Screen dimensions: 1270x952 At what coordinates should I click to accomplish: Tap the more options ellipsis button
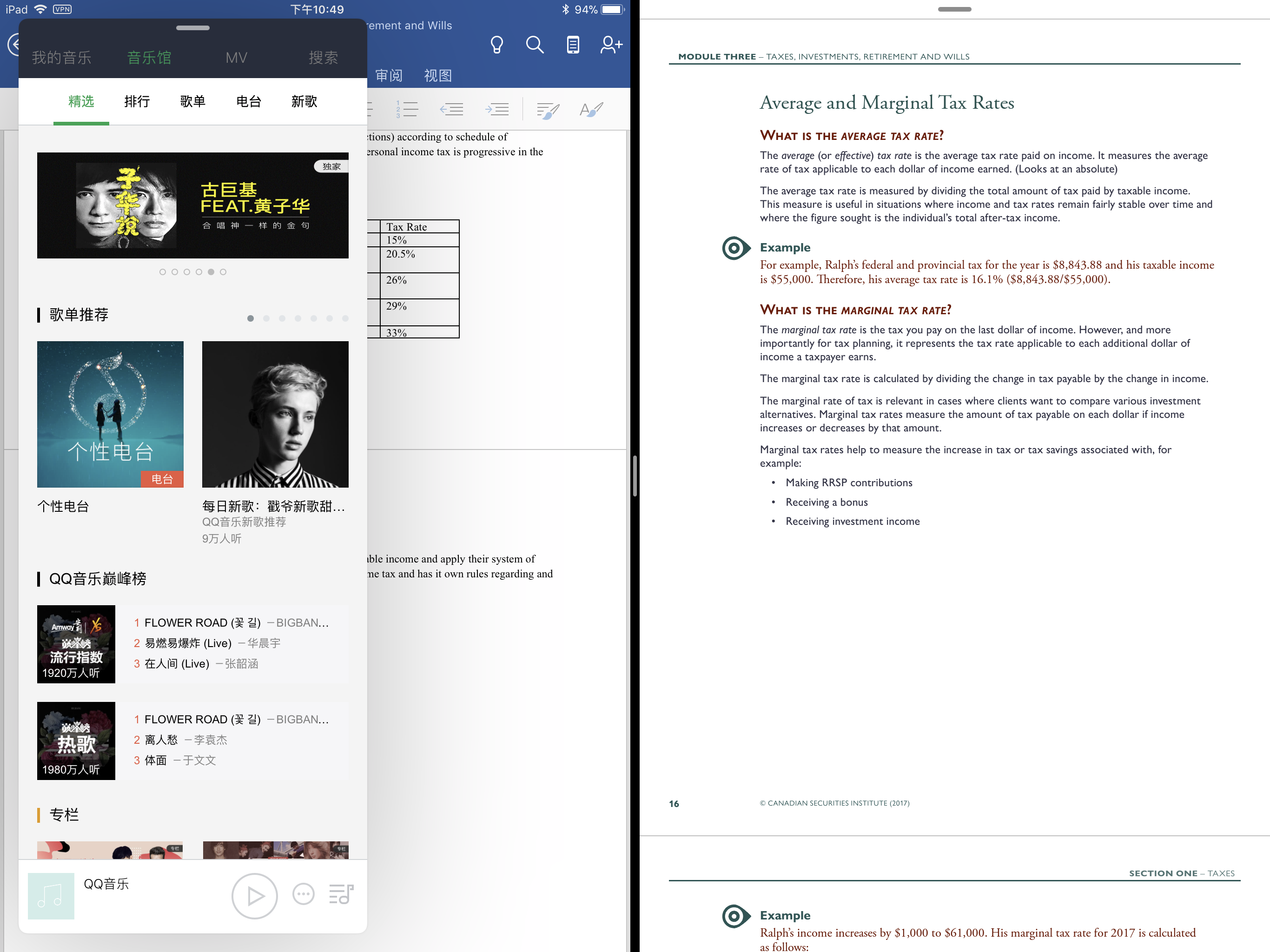tap(303, 894)
